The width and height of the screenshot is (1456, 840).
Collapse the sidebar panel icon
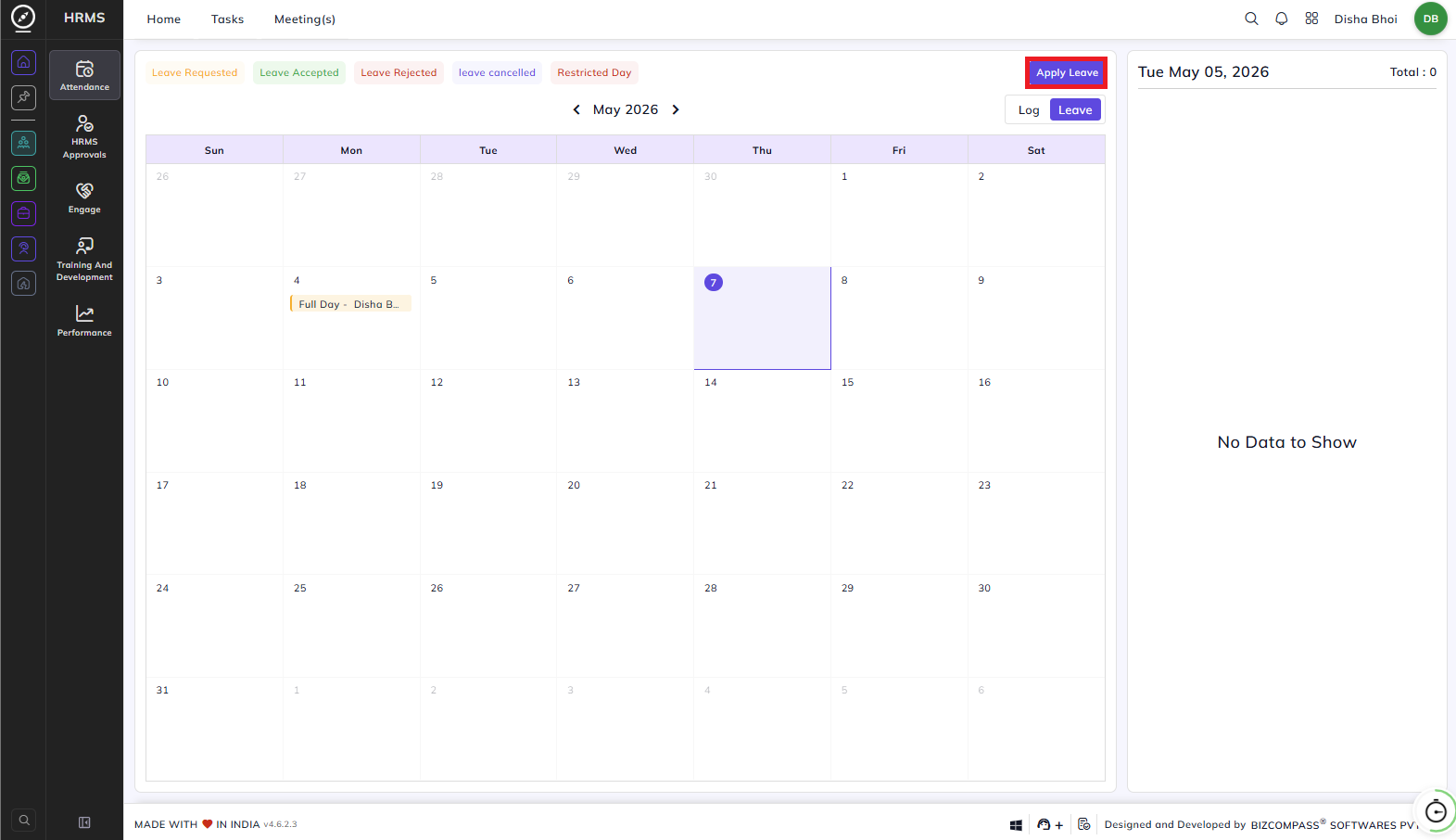(x=84, y=822)
